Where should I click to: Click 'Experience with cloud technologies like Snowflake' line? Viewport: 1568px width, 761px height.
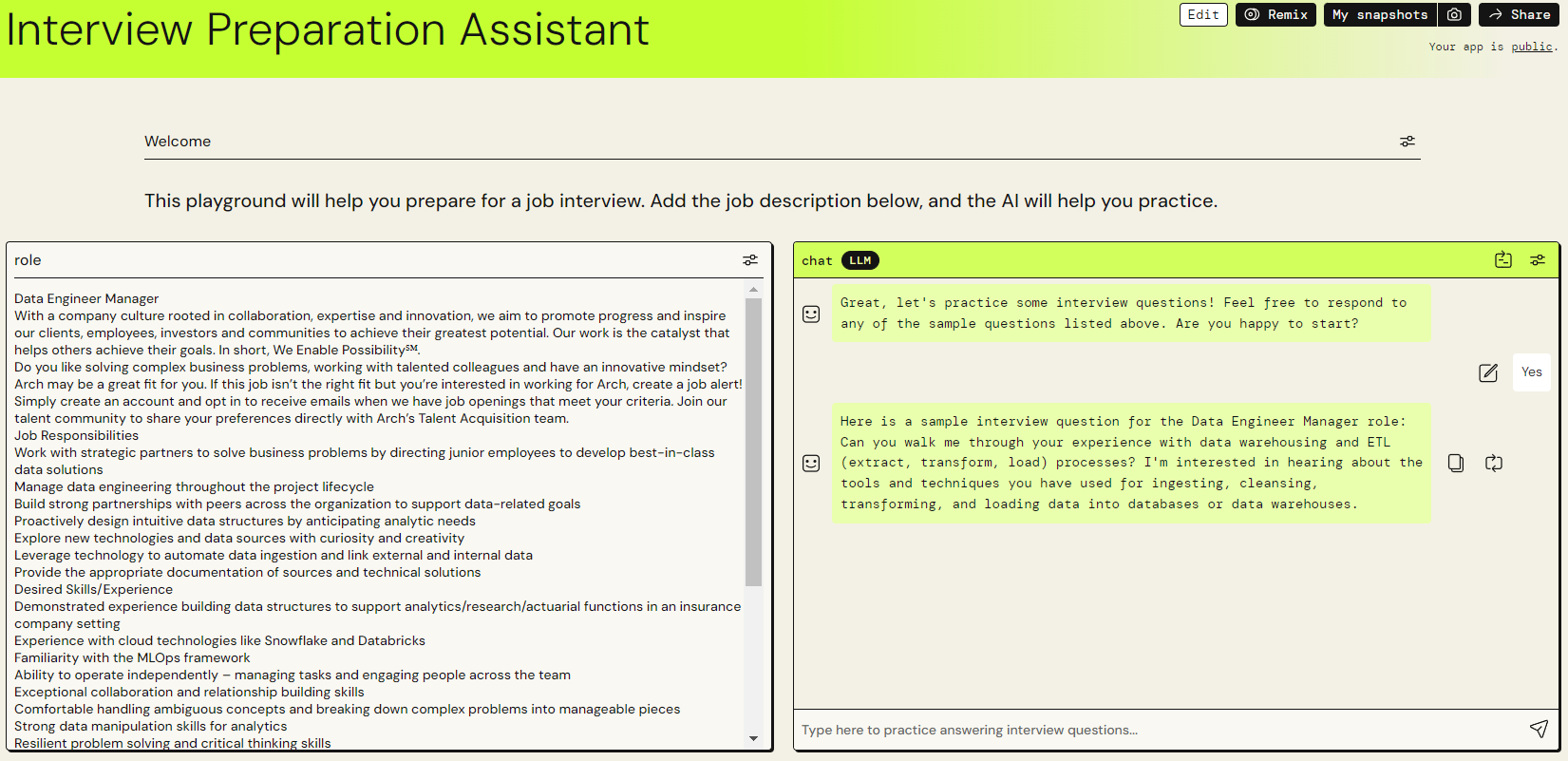[219, 640]
